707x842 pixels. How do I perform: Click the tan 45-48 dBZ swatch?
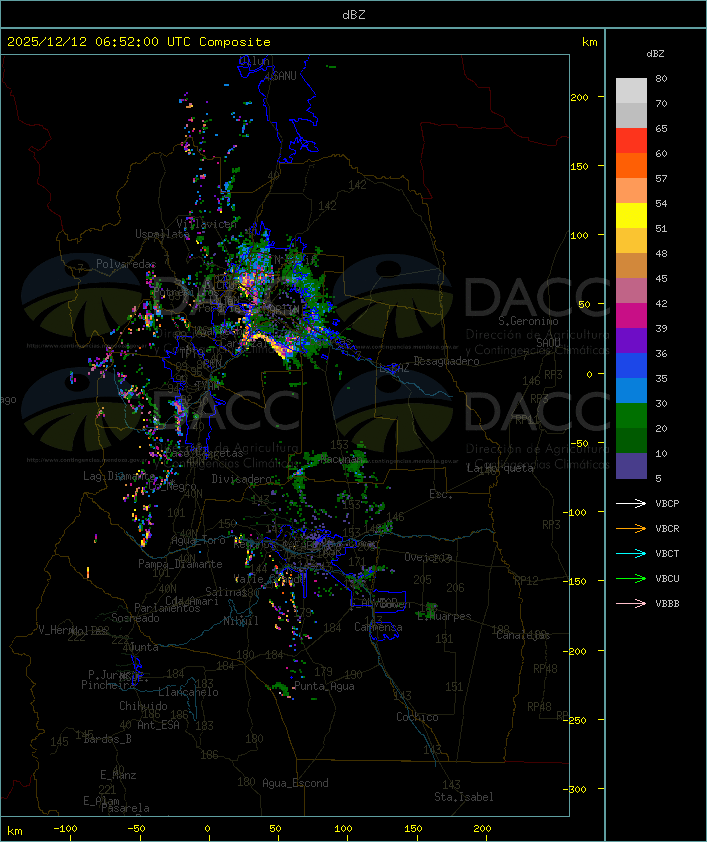click(x=631, y=265)
